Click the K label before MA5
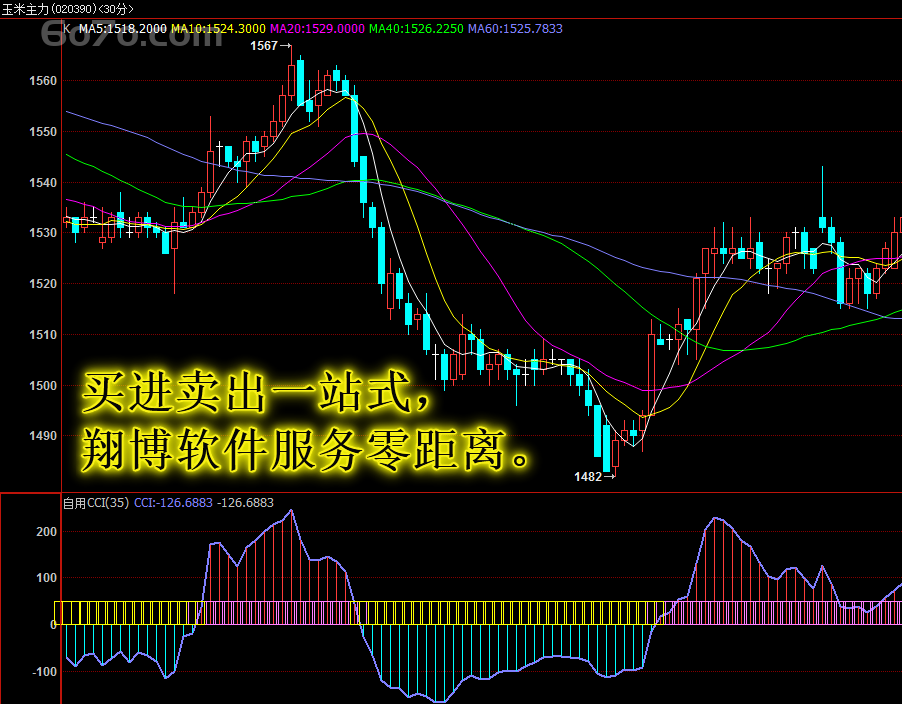 pos(67,29)
